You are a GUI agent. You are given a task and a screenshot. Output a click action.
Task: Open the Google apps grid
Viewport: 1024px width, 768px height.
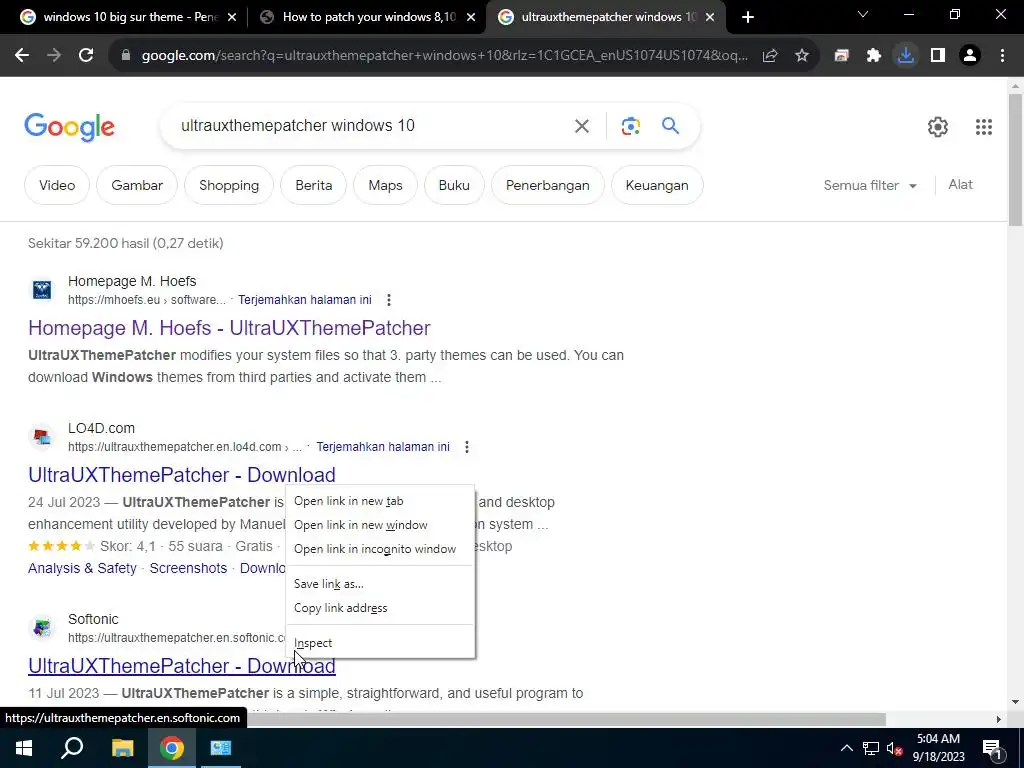984,127
